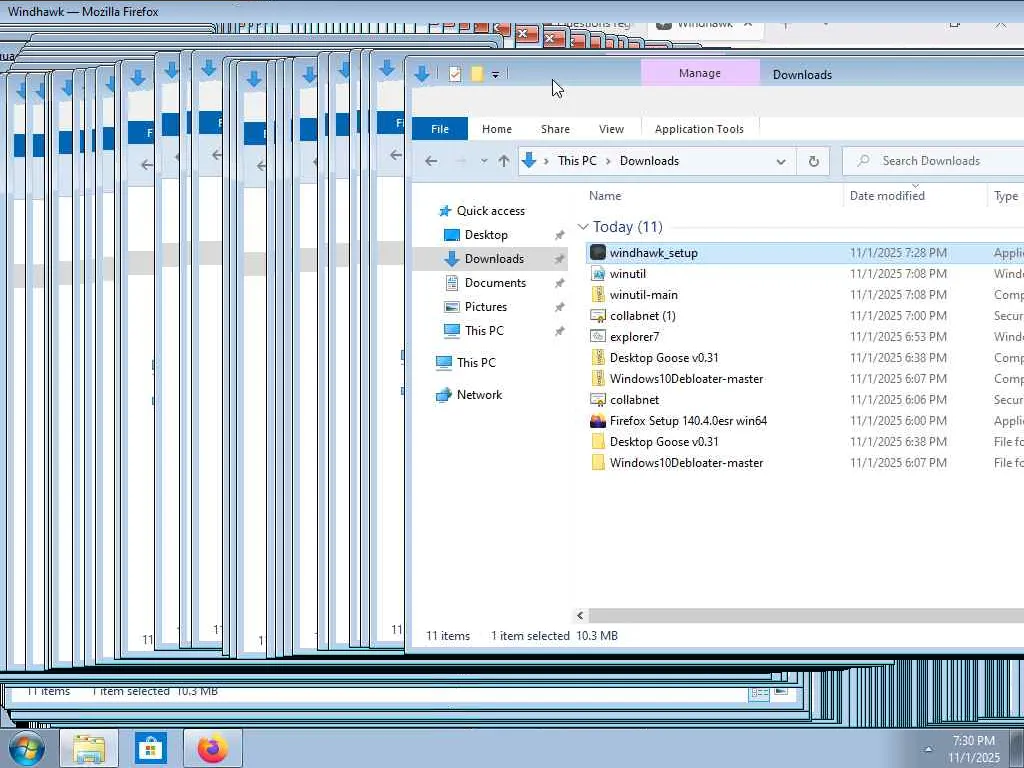The height and width of the screenshot is (768, 1024).
Task: Click the pin icon beside Documents
Action: click(x=559, y=283)
